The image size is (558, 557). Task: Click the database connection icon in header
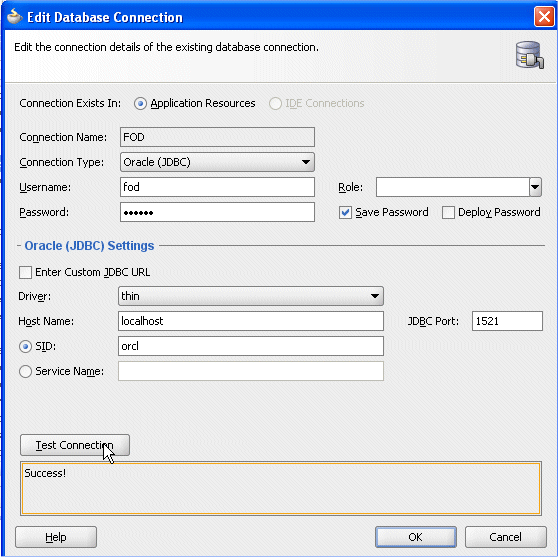530,55
